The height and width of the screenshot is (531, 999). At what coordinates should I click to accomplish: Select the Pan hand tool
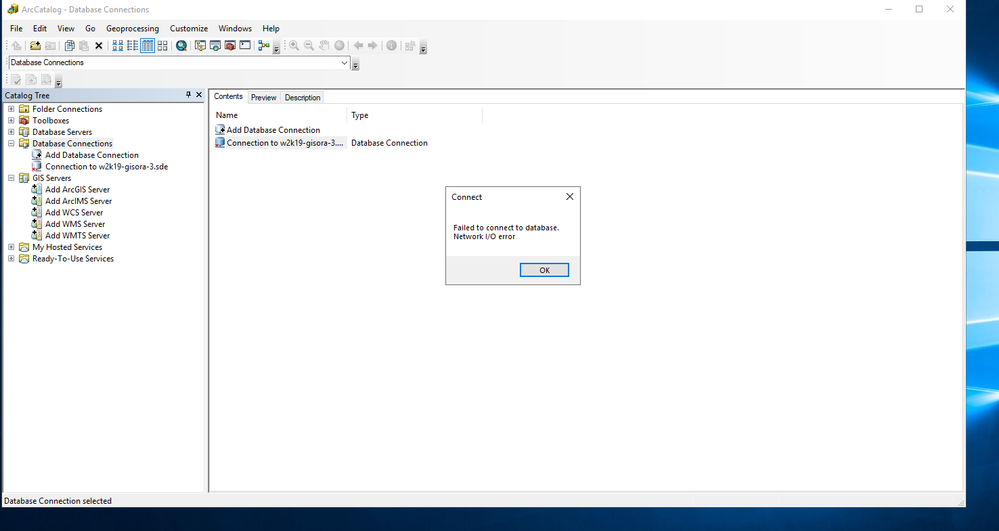324,45
